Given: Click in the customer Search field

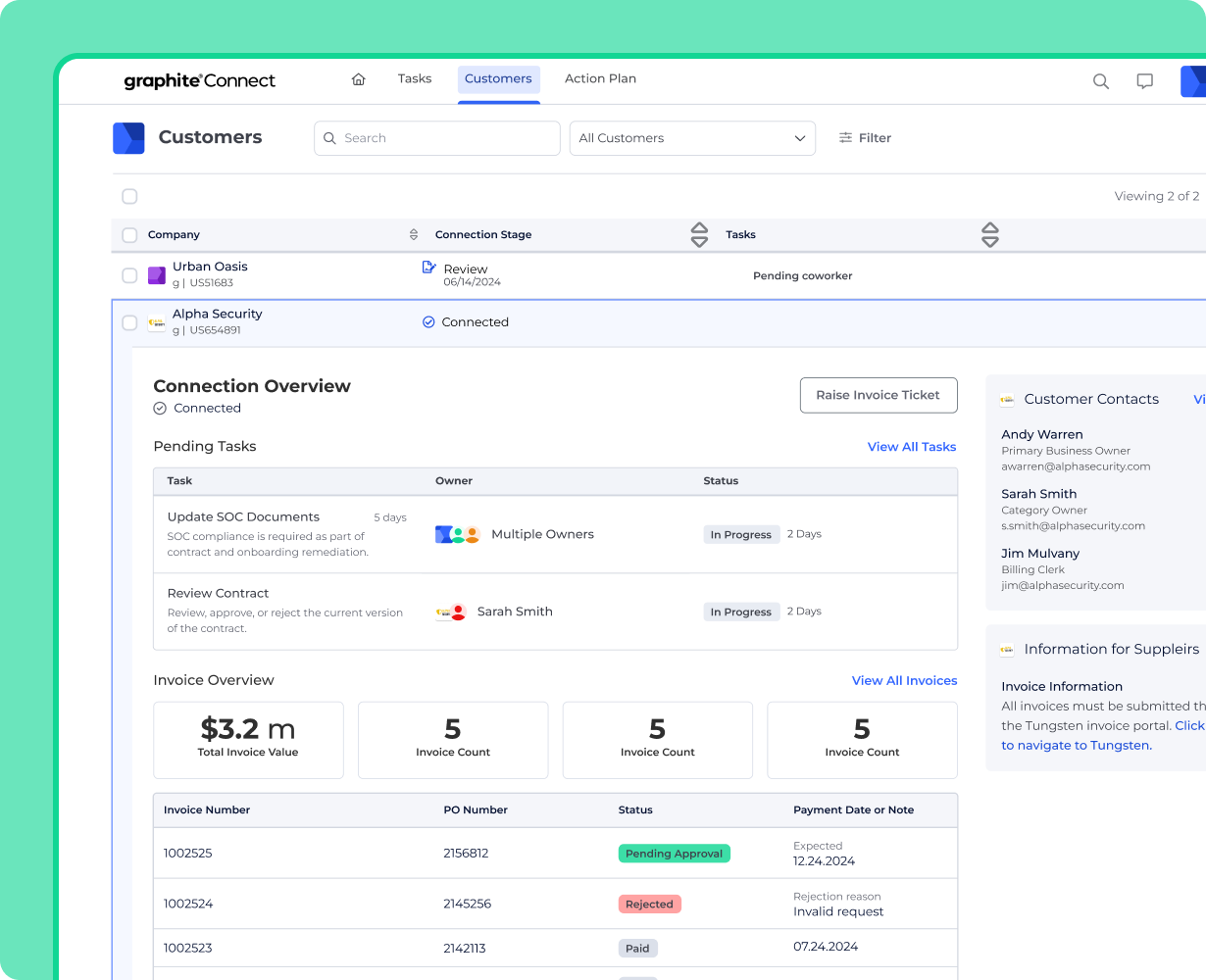Looking at the screenshot, I should (x=437, y=138).
